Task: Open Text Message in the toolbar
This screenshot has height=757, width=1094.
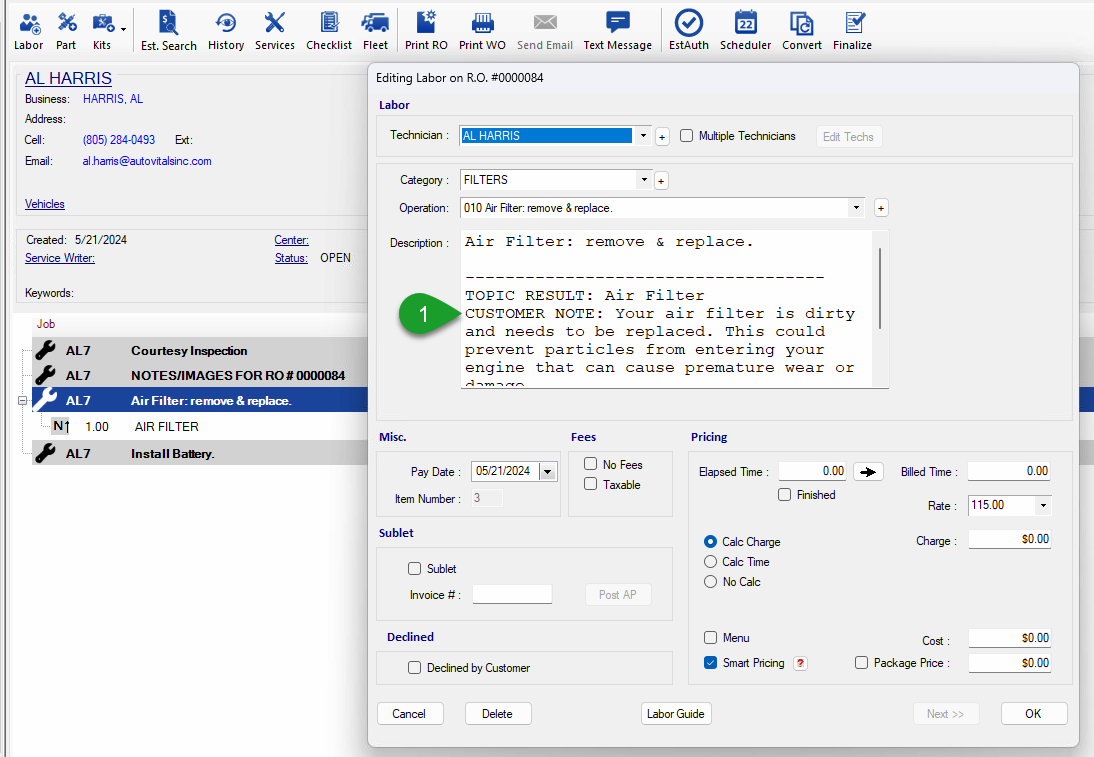Action: click(617, 31)
